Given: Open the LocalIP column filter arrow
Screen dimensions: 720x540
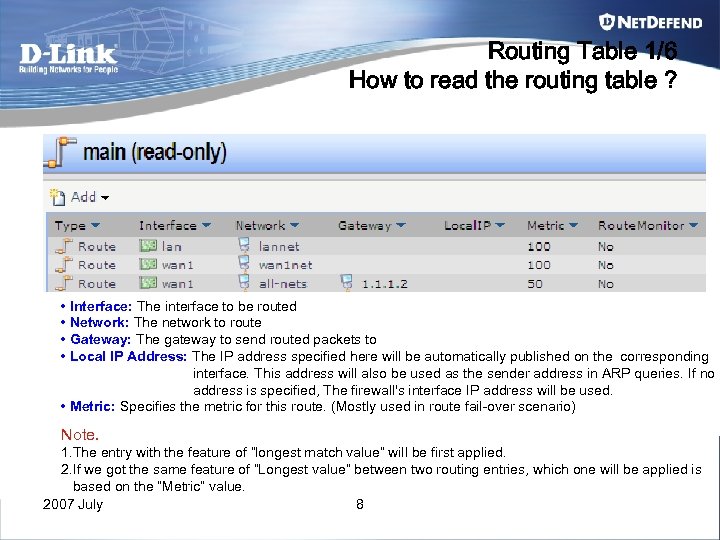Looking at the screenshot, I should pyautogui.click(x=500, y=225).
